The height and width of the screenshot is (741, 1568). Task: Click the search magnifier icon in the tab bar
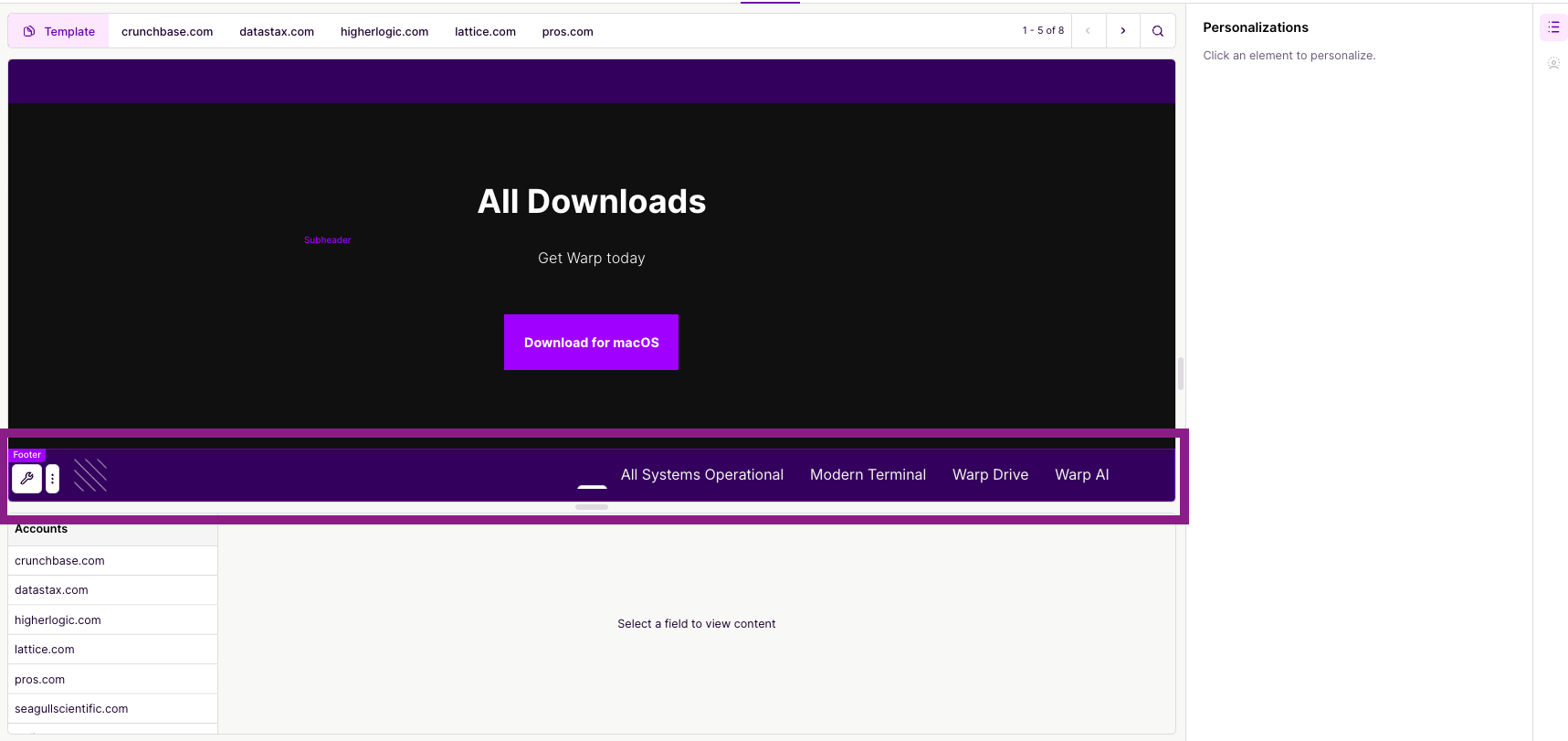[1157, 31]
